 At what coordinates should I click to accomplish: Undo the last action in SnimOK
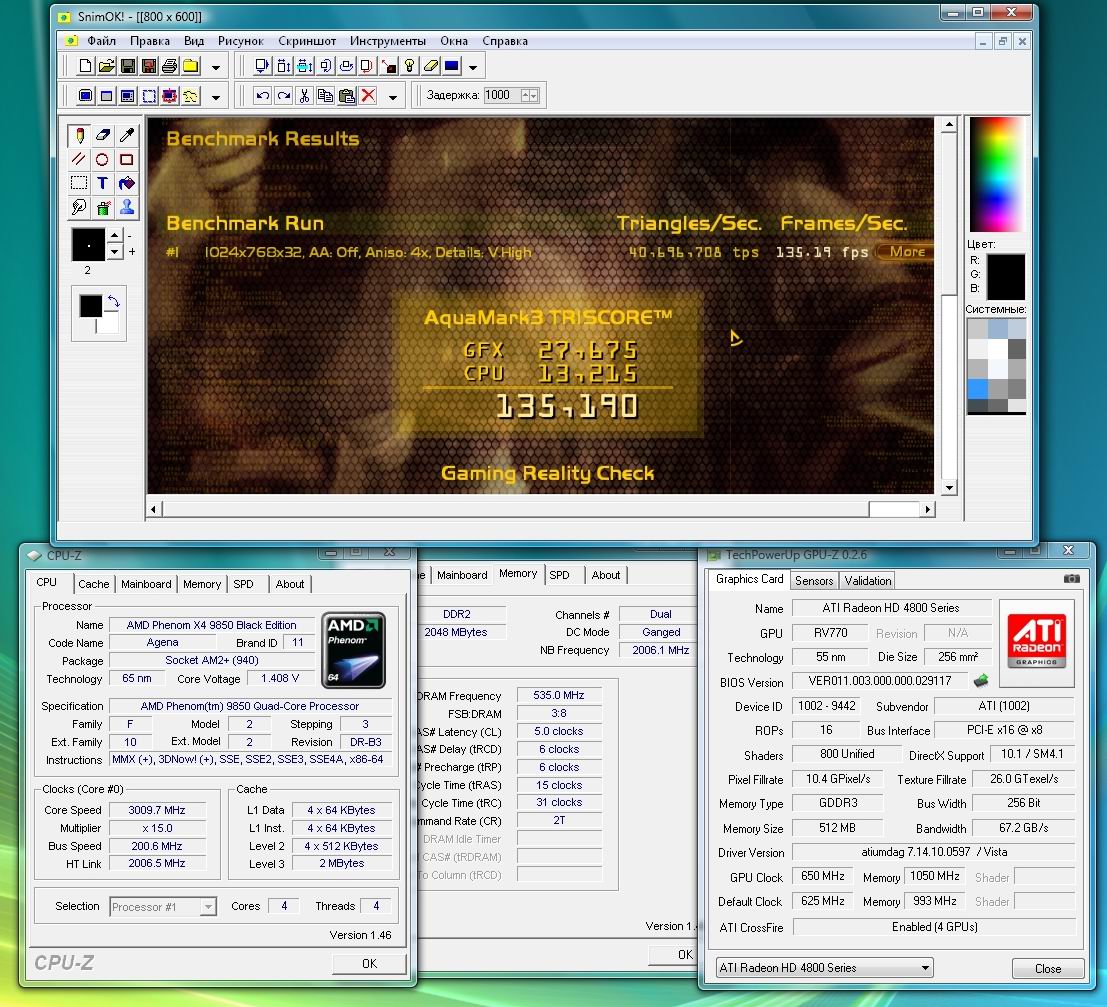click(x=263, y=96)
